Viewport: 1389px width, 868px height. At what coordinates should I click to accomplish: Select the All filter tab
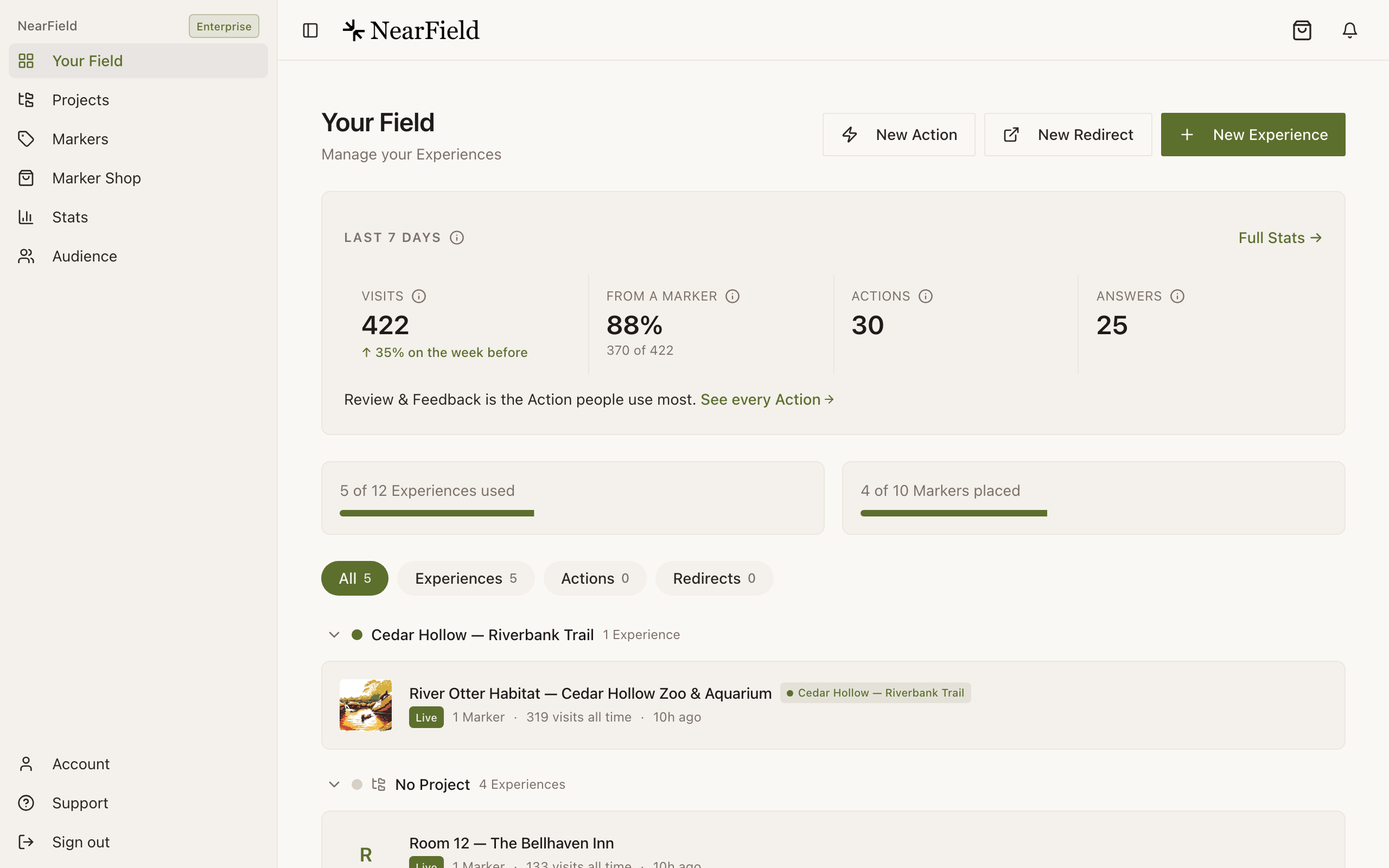pos(355,578)
